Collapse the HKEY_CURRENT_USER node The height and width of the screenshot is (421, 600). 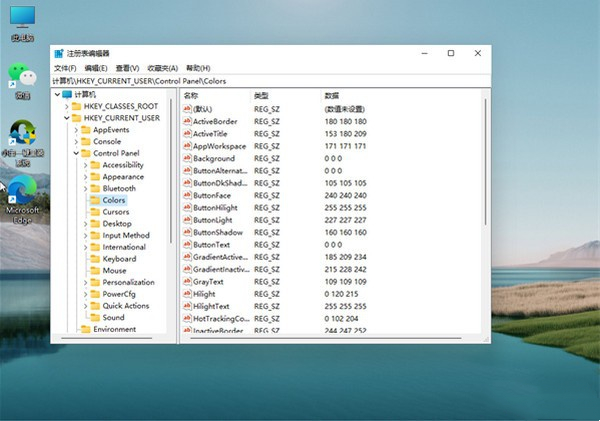[x=66, y=118]
